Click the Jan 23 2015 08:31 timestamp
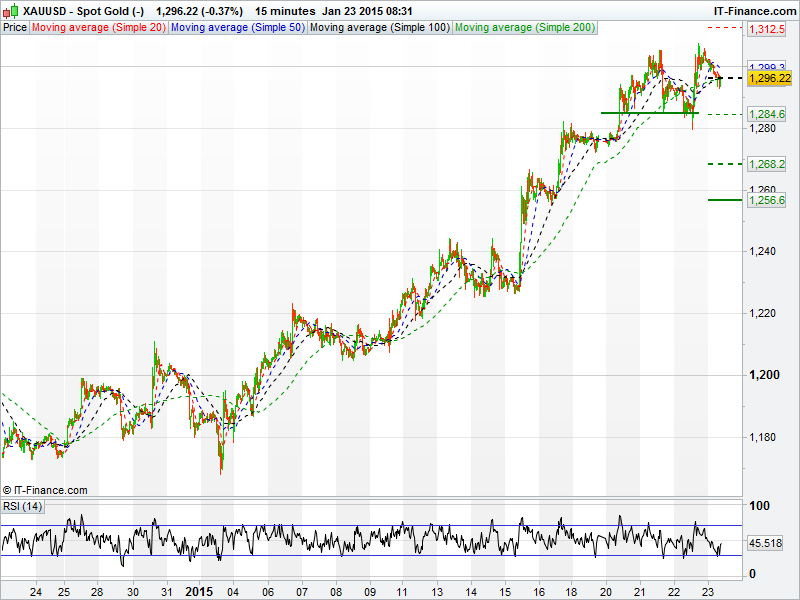Image resolution: width=800 pixels, height=600 pixels. [367, 11]
